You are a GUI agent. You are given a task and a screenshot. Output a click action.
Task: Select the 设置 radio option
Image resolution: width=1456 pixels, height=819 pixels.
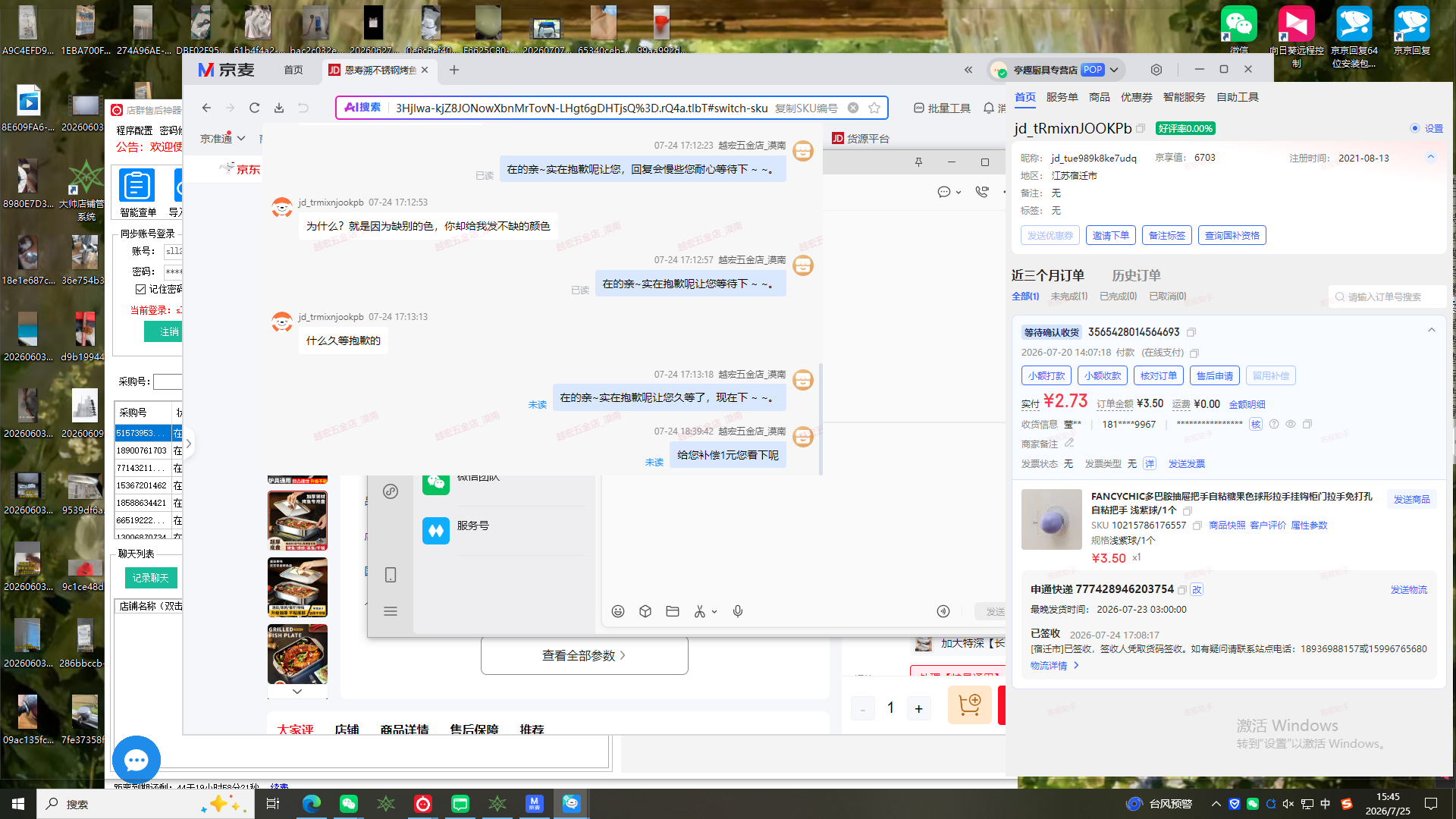coord(1414,128)
